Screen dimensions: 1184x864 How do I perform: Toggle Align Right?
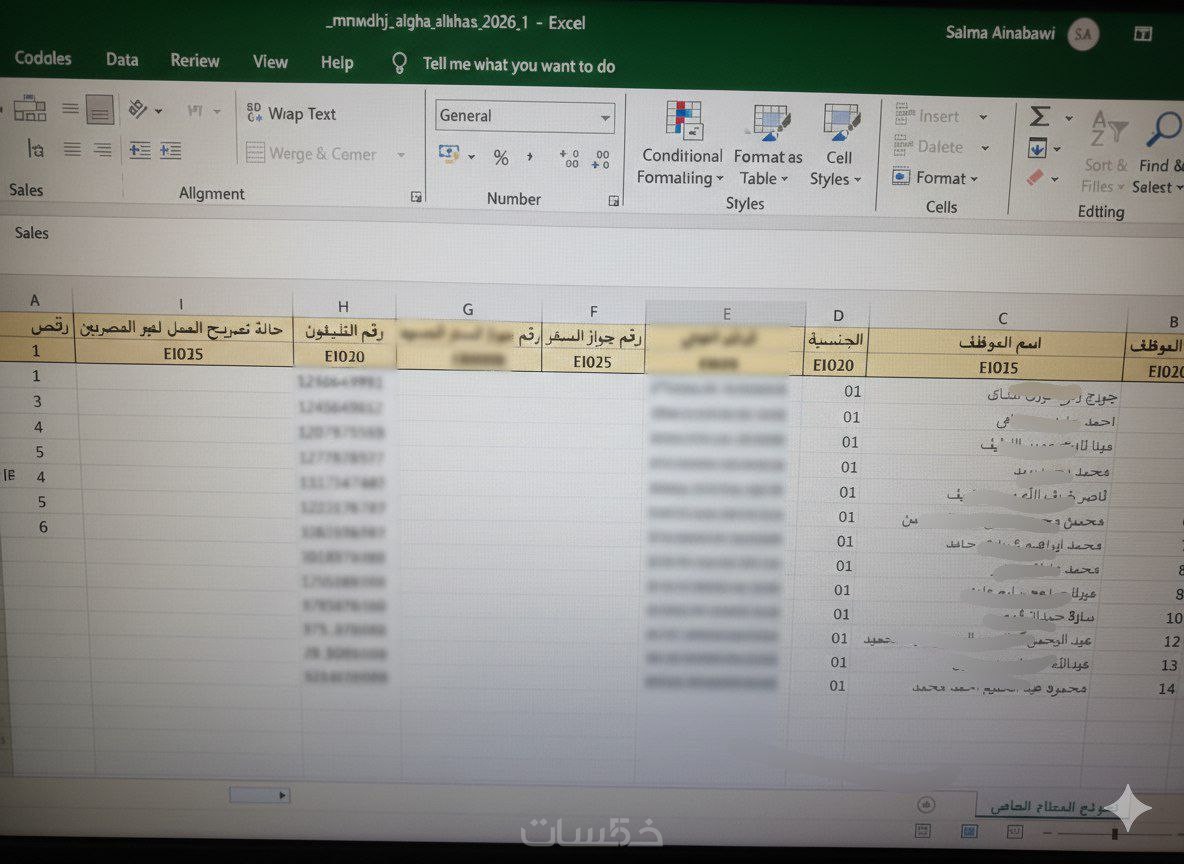point(103,150)
